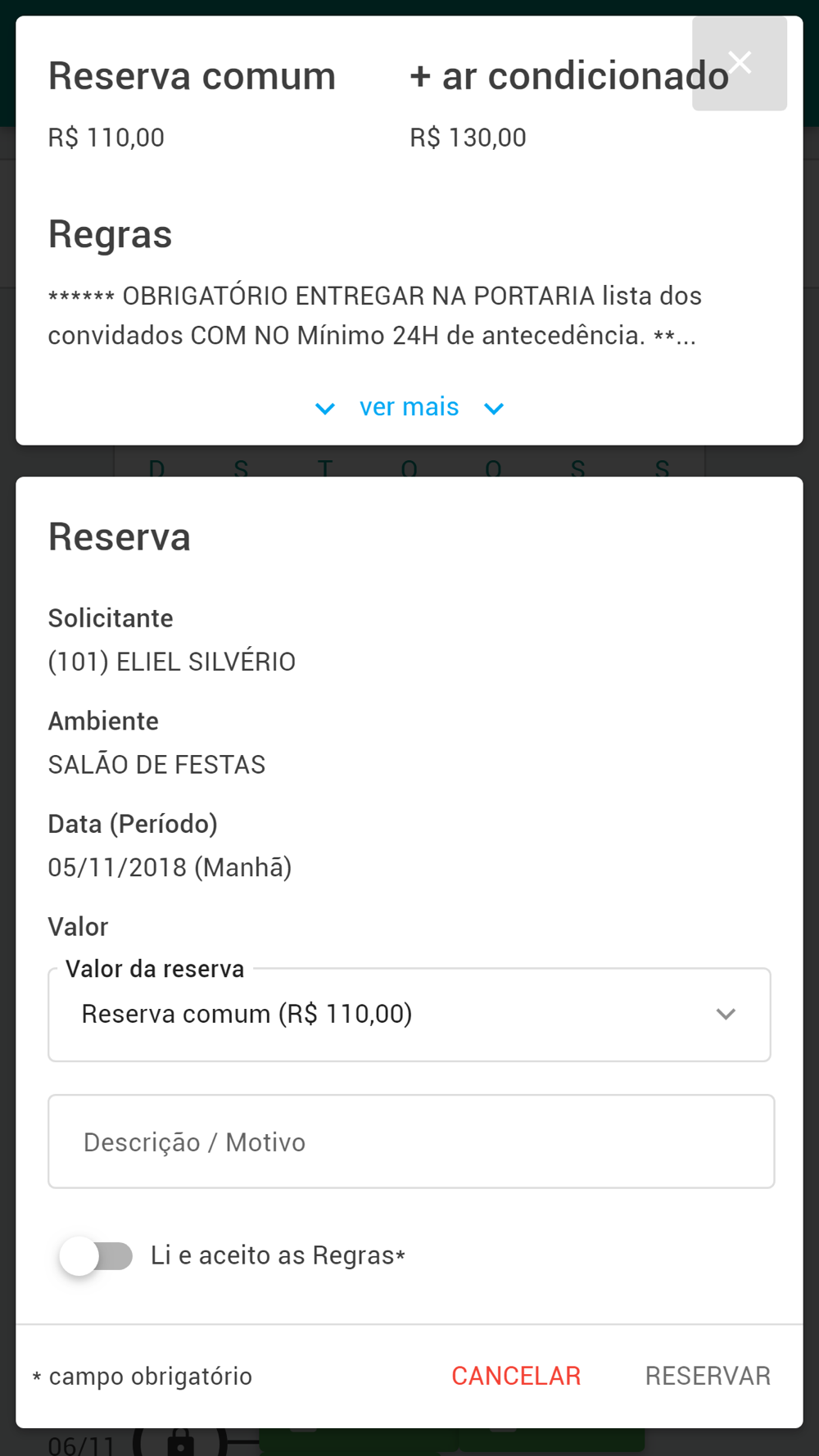The image size is (819, 1456).
Task: Expand rules with 'ver mais' link
Action: [409, 407]
